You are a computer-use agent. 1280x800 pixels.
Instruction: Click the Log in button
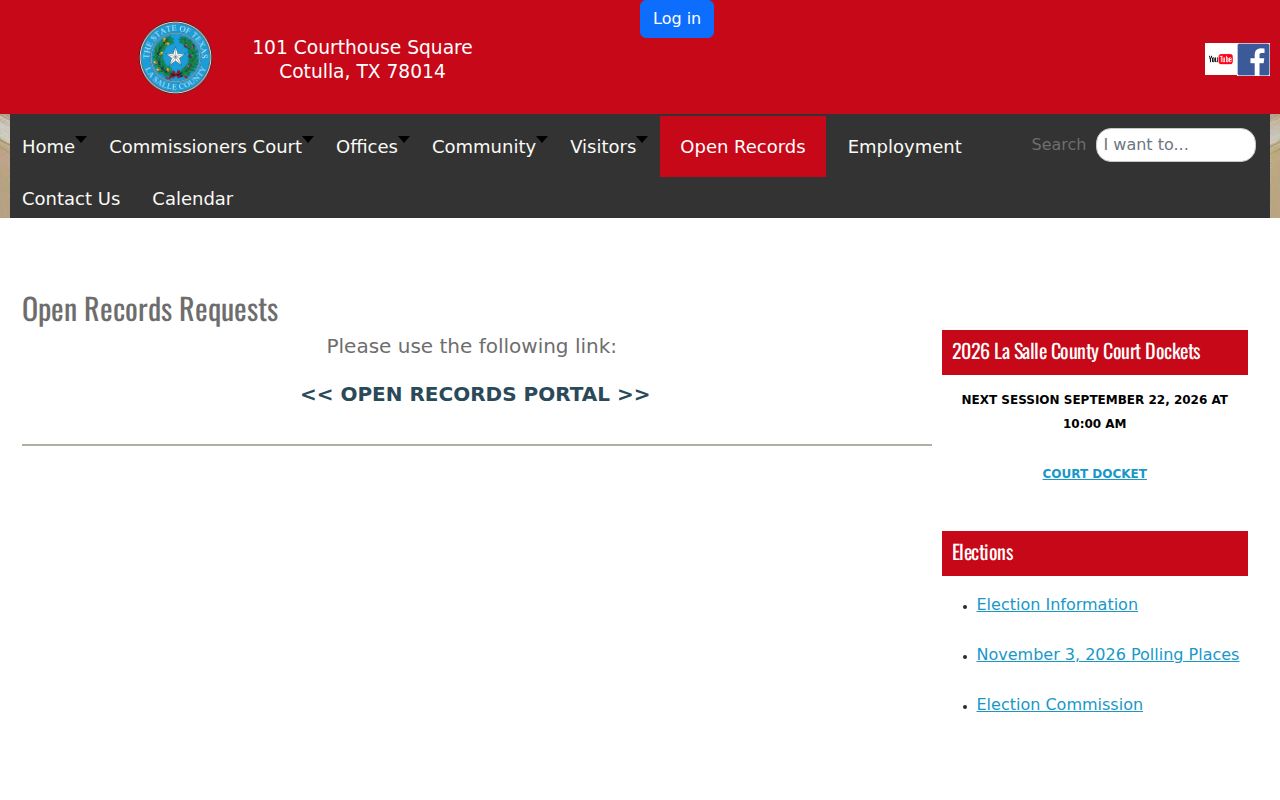(x=677, y=18)
